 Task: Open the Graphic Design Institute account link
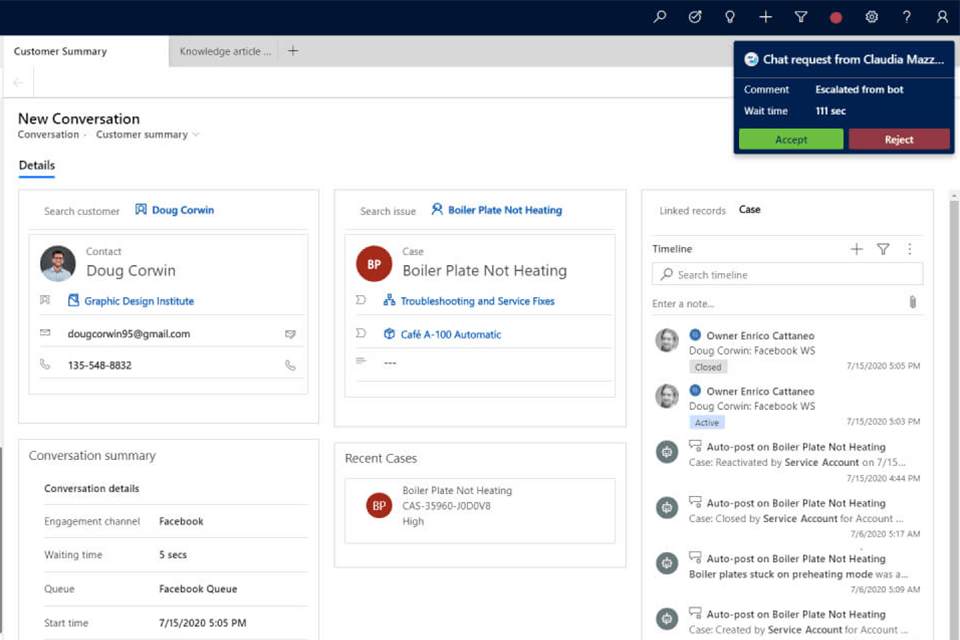[139, 301]
